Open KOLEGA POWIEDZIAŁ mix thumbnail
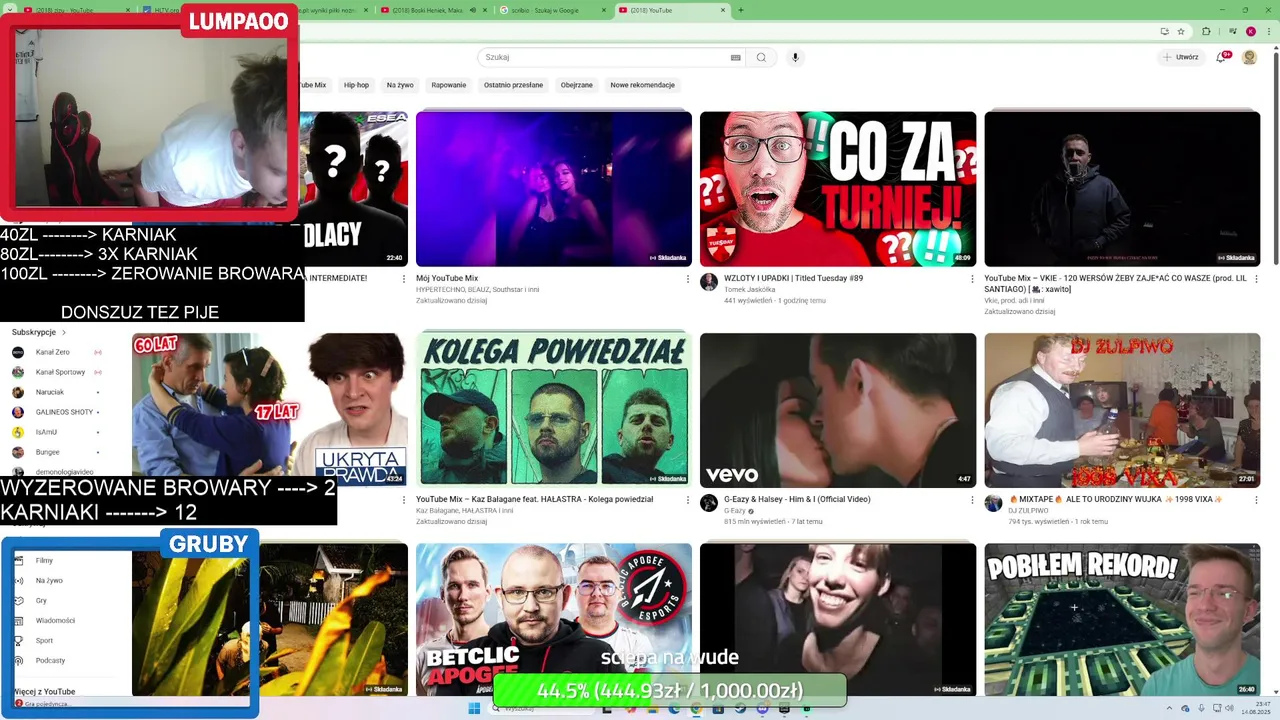This screenshot has width=1280, height=720. point(554,410)
